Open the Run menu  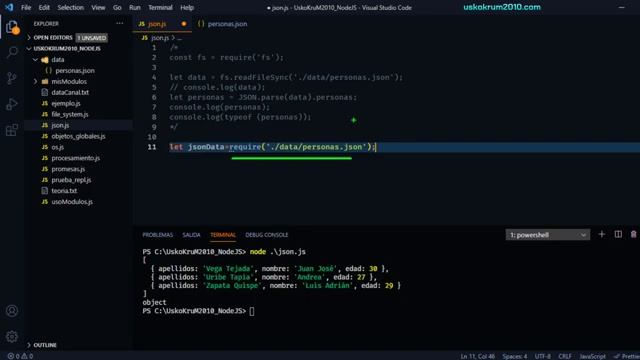[x=135, y=7]
